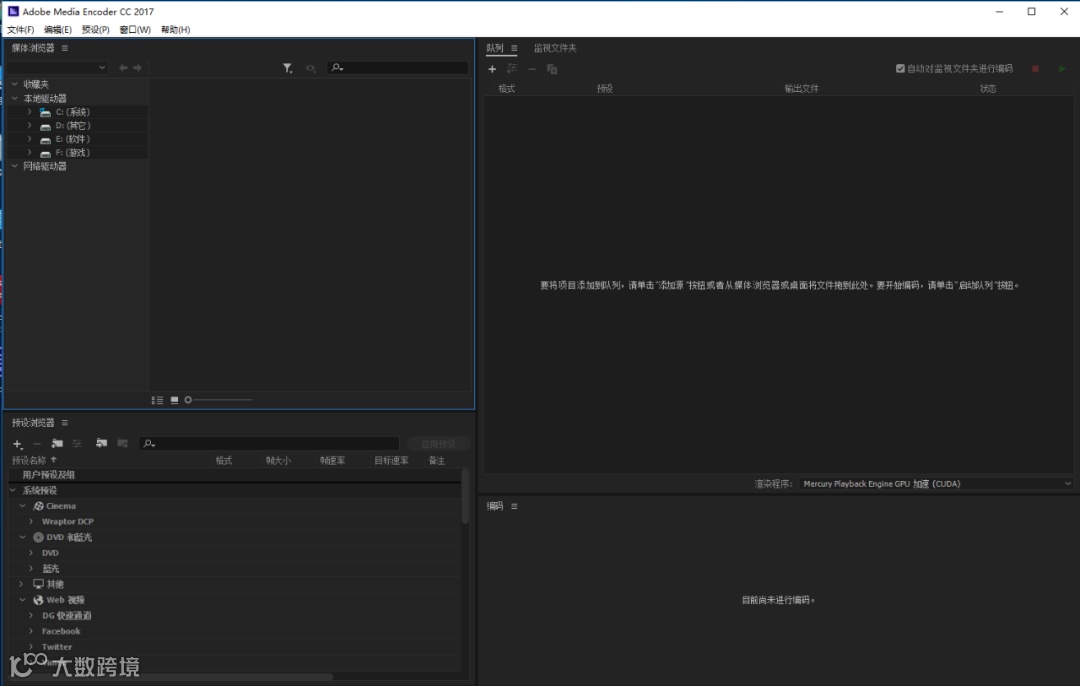This screenshot has width=1080, height=686.
Task: Stop the queue with the red button
Action: click(1035, 69)
